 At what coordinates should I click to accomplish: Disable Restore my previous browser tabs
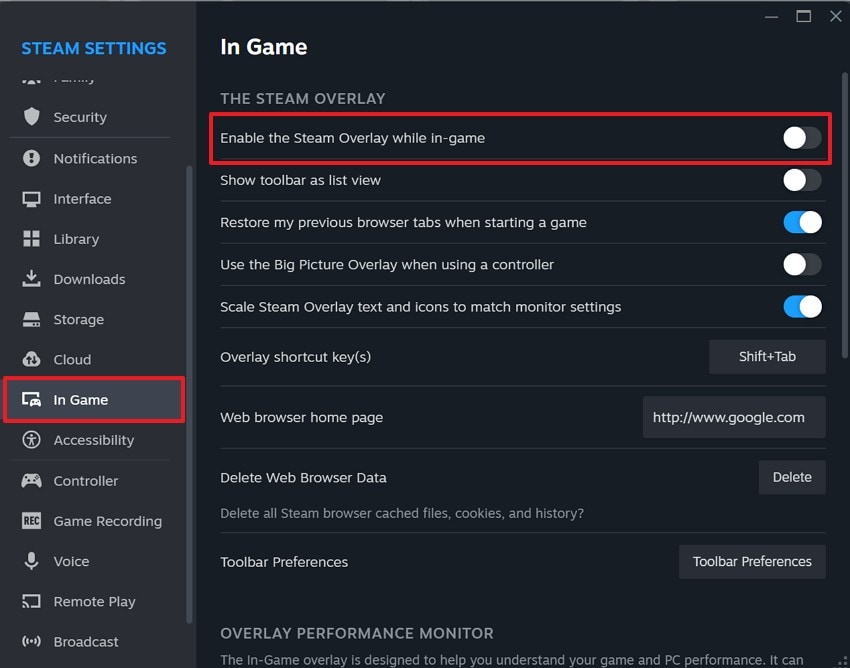[x=801, y=222]
